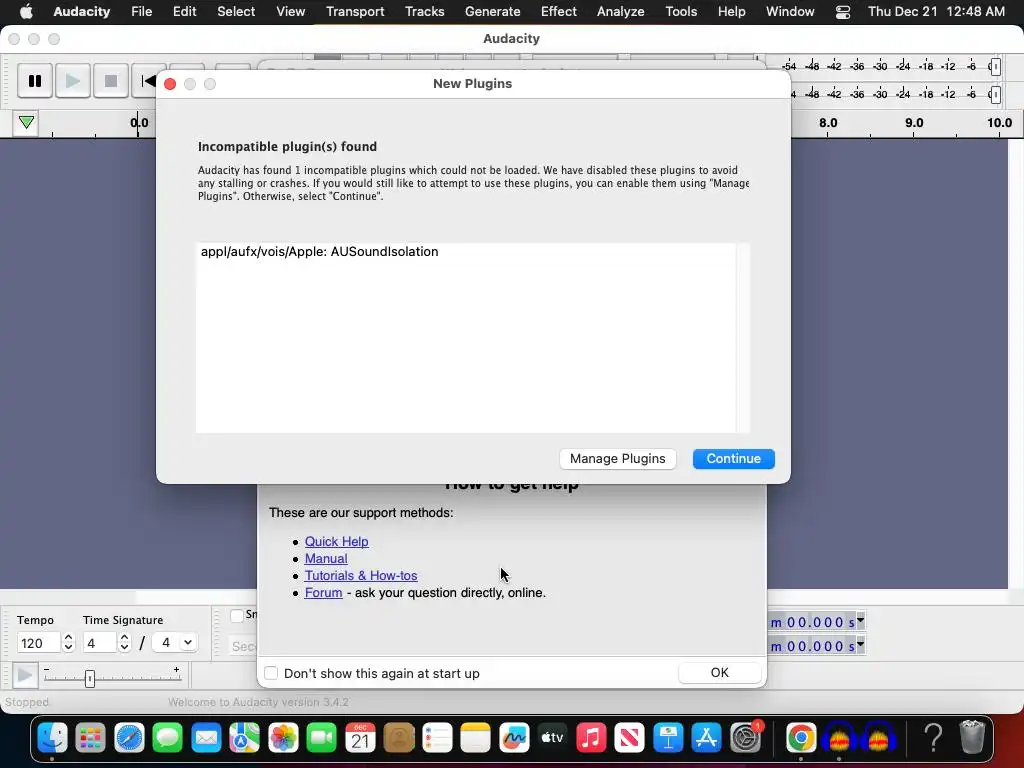Open the File menu
Image resolution: width=1024 pixels, height=768 pixels.
pyautogui.click(x=141, y=12)
